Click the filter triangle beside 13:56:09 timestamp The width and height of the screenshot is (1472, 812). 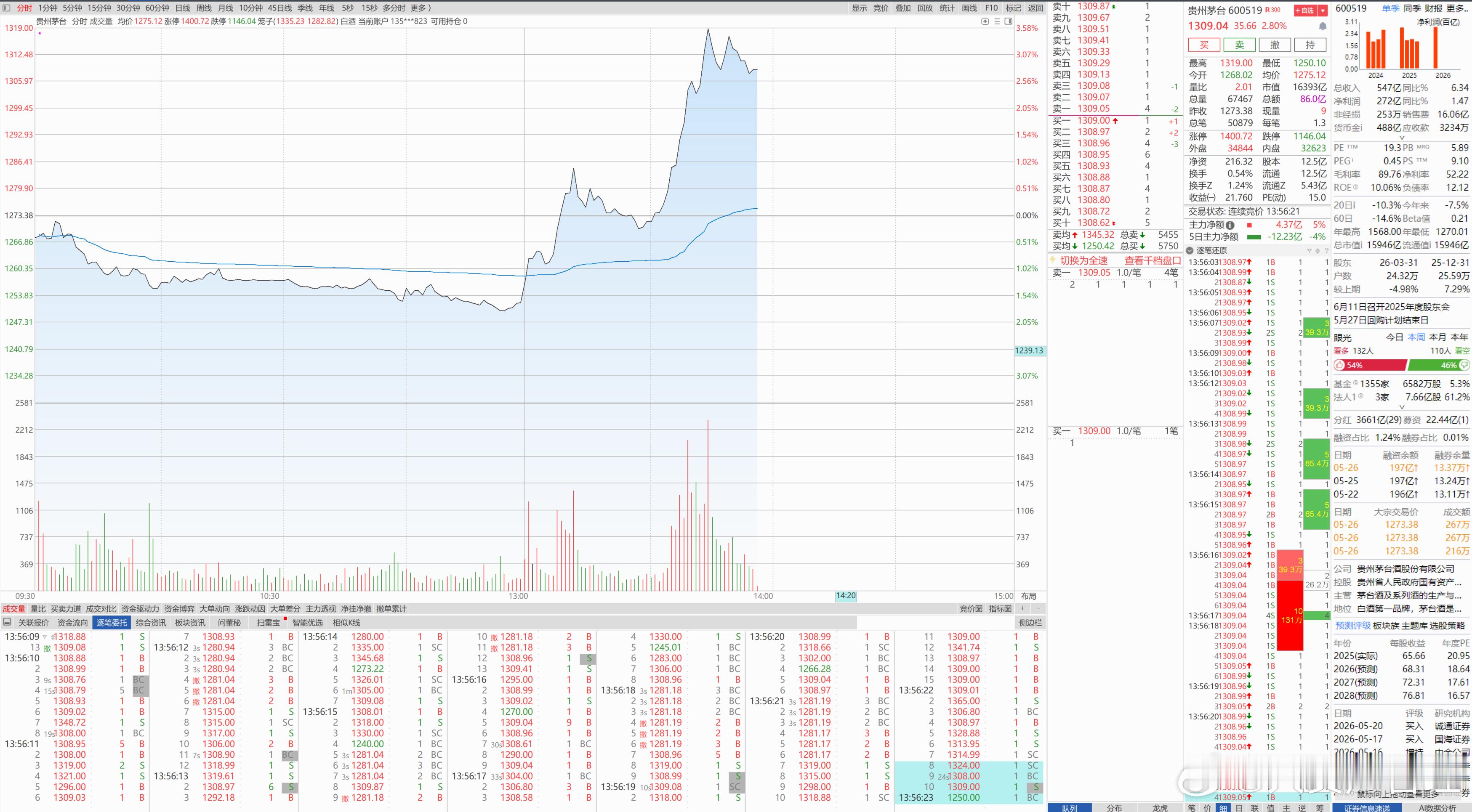(x=45, y=637)
